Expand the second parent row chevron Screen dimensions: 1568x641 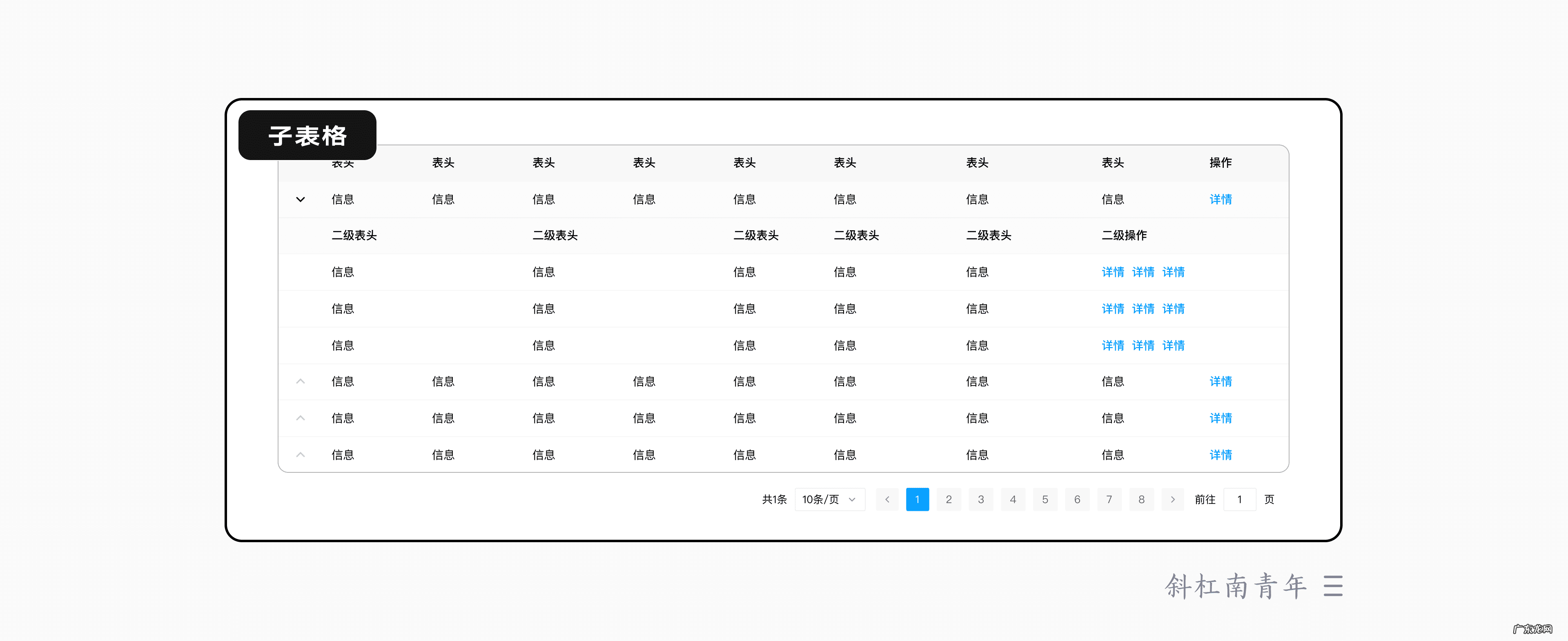click(300, 381)
